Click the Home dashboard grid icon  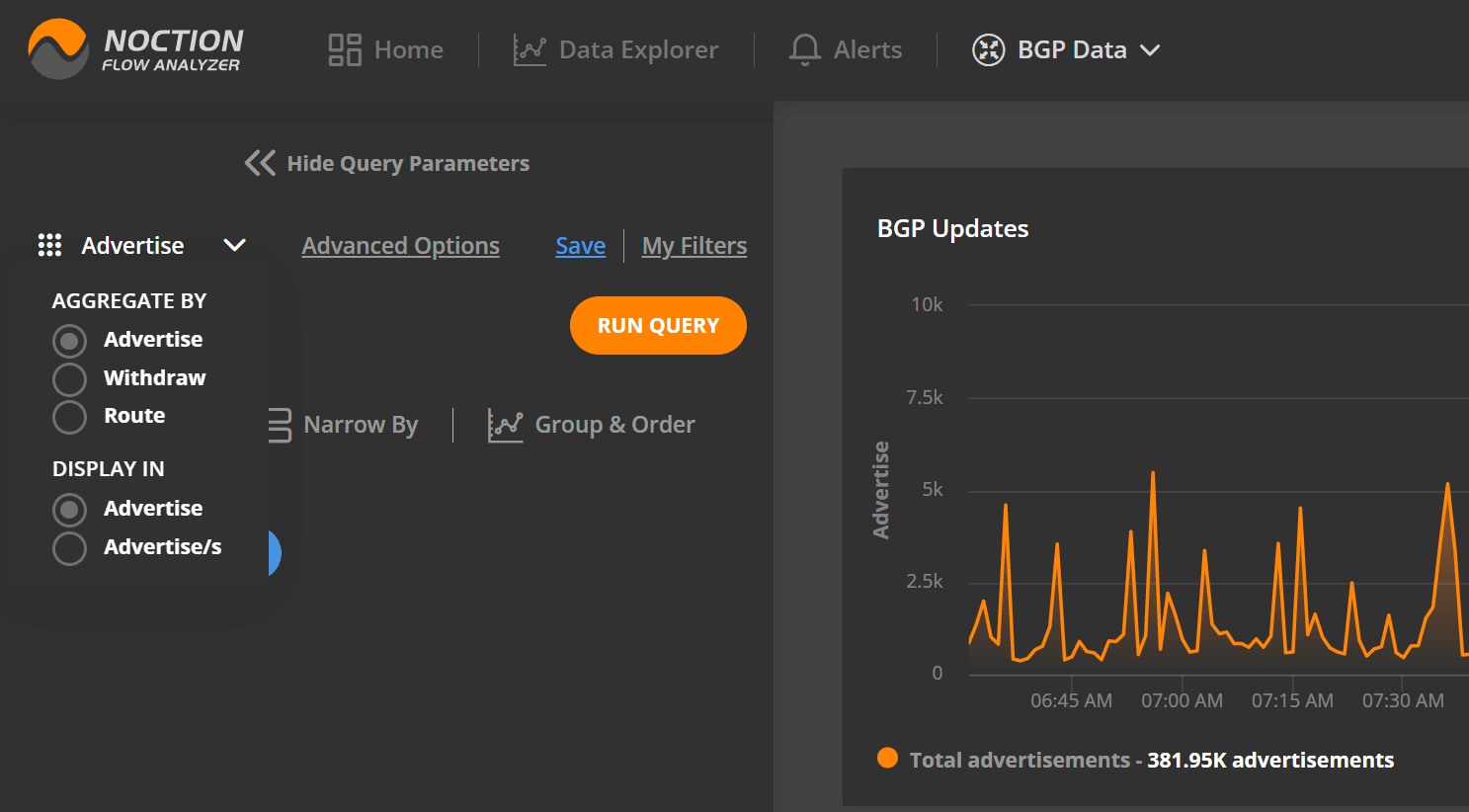click(x=345, y=49)
